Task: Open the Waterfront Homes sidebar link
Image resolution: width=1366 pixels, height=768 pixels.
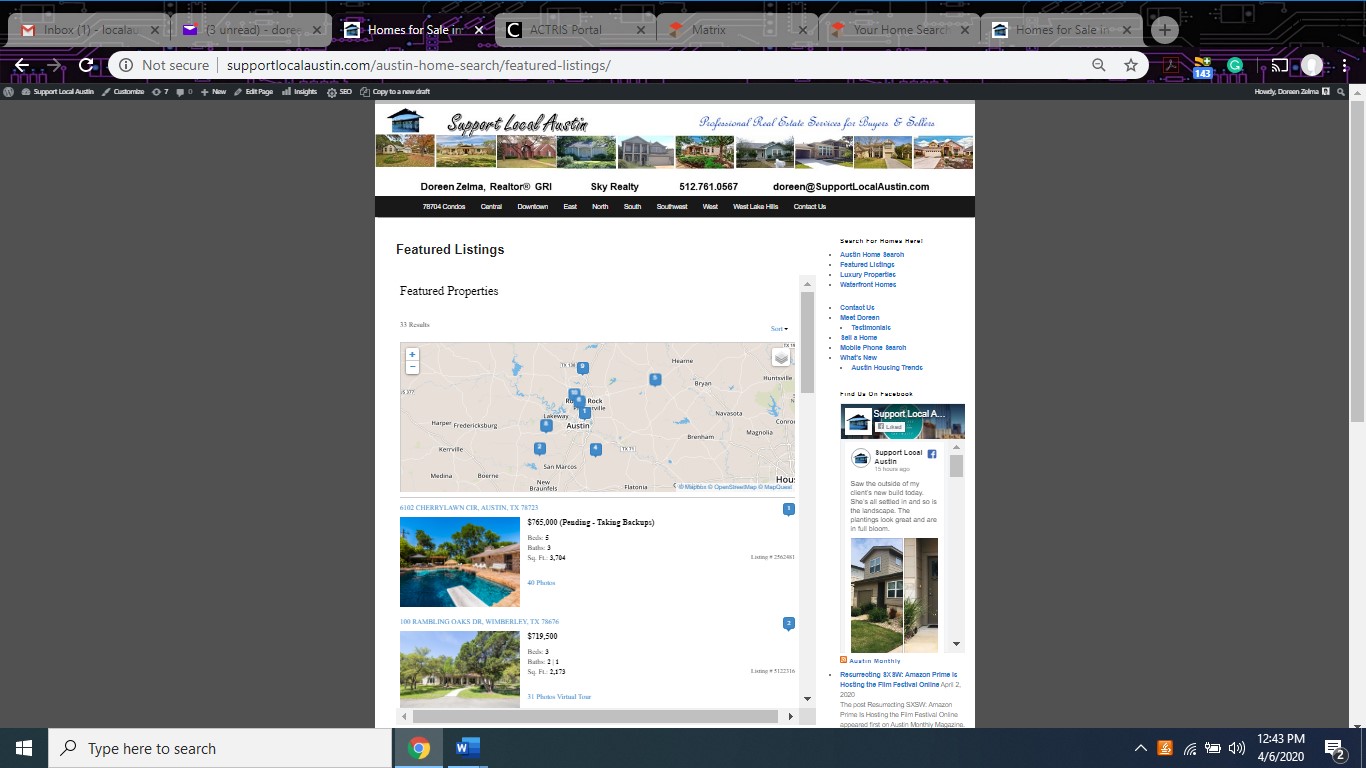Action: click(x=868, y=285)
